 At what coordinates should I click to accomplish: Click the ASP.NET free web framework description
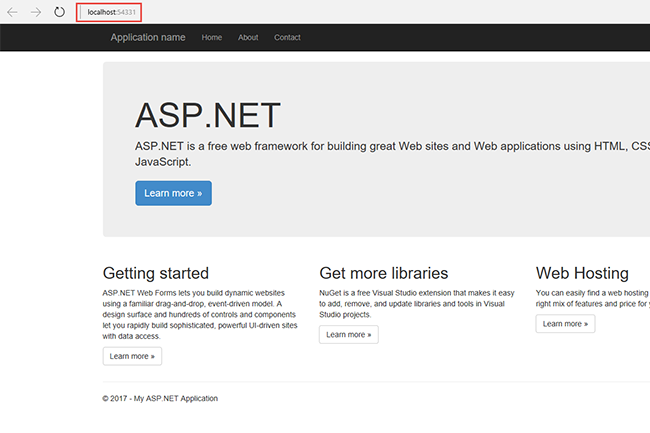392,154
